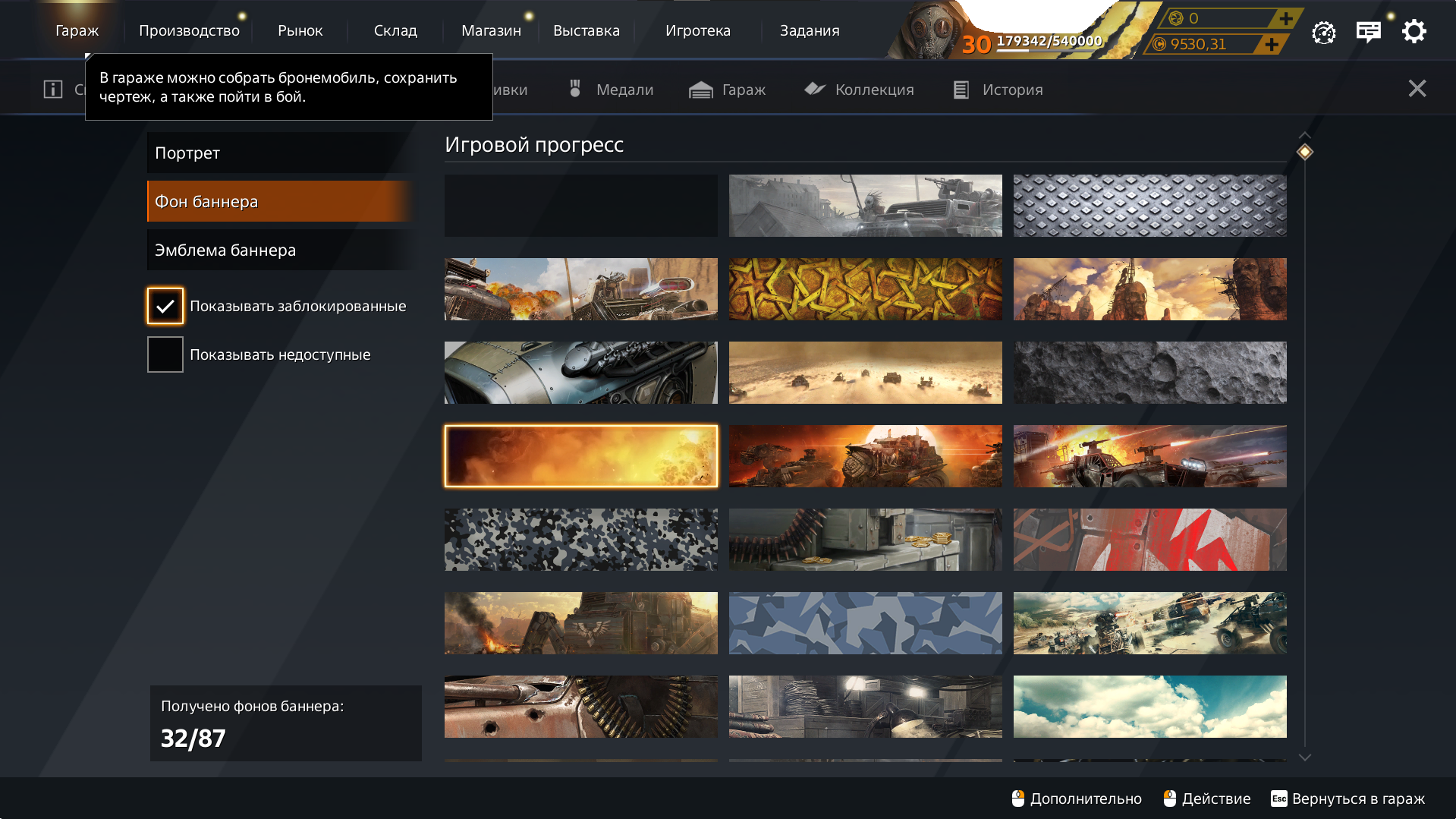Enable Показывать недоступные checkbox

click(165, 354)
